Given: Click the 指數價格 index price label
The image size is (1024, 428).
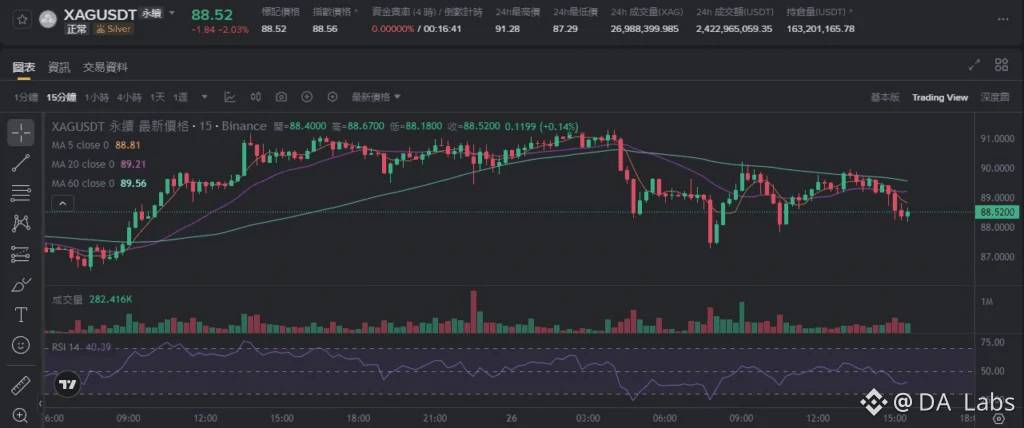Looking at the screenshot, I should point(334,12).
